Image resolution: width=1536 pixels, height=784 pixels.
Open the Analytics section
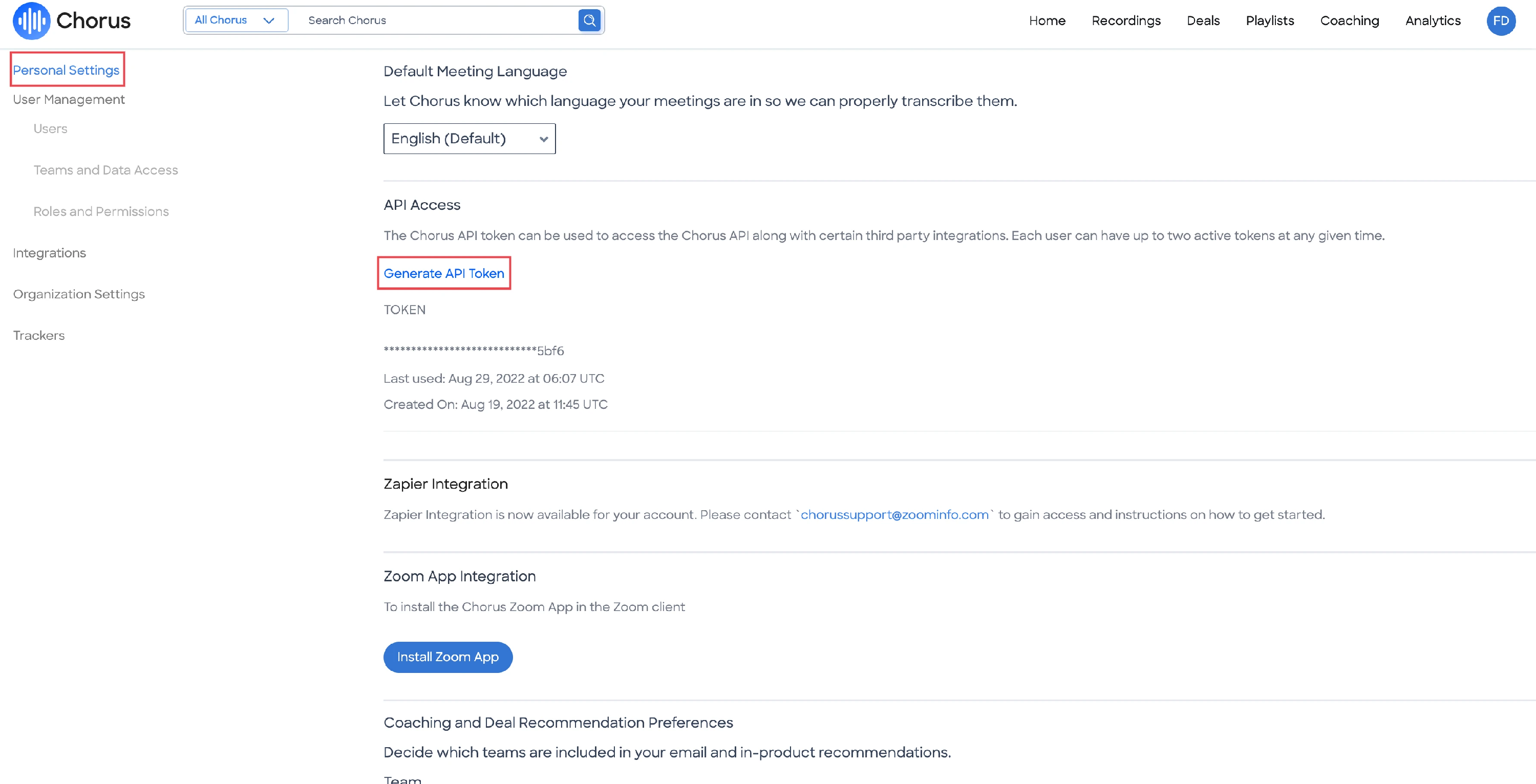click(1432, 21)
